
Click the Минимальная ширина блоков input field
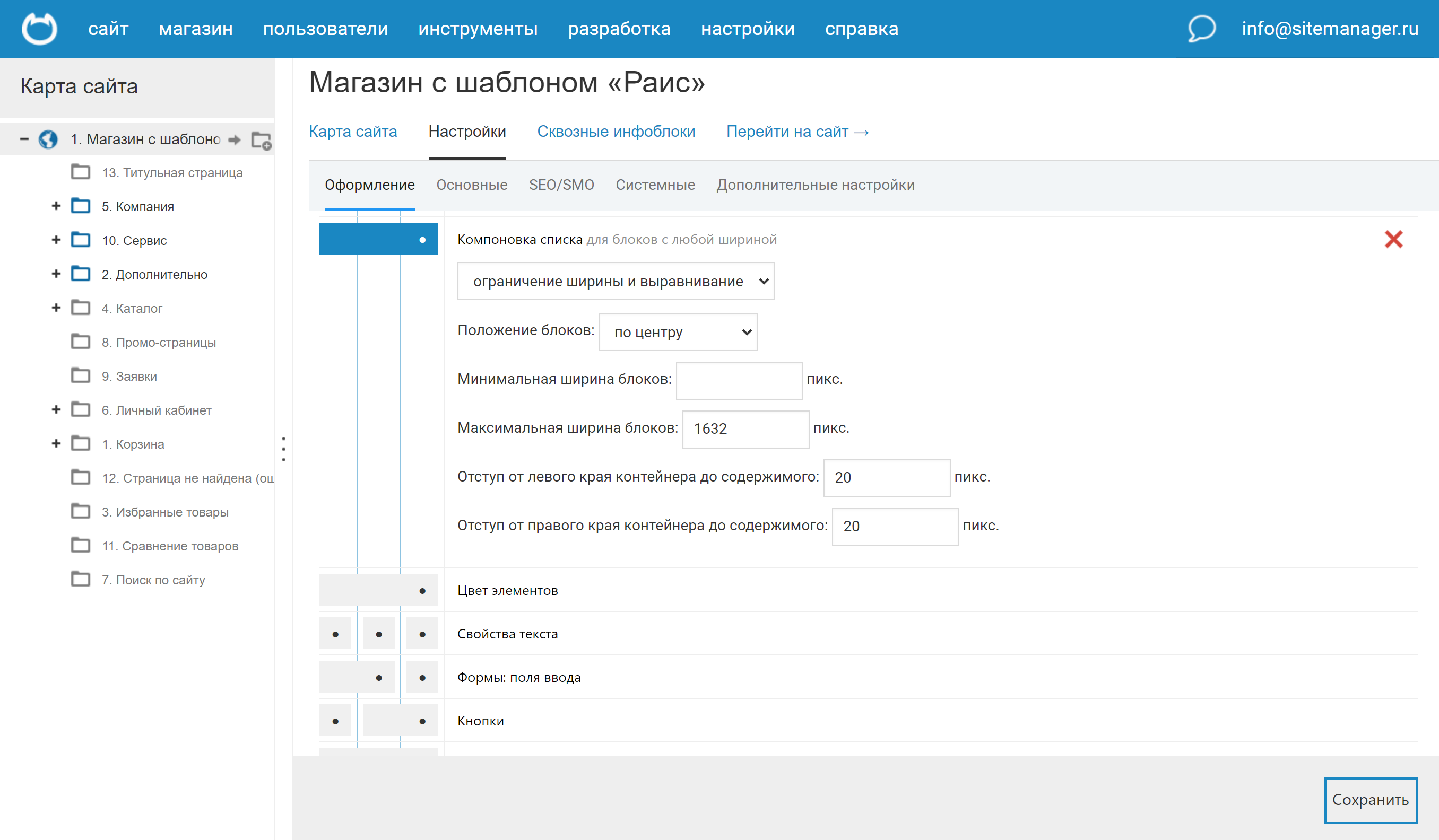739,381
